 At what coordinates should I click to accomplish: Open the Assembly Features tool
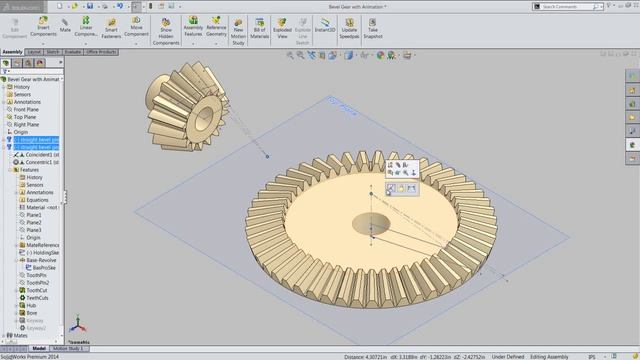(193, 26)
